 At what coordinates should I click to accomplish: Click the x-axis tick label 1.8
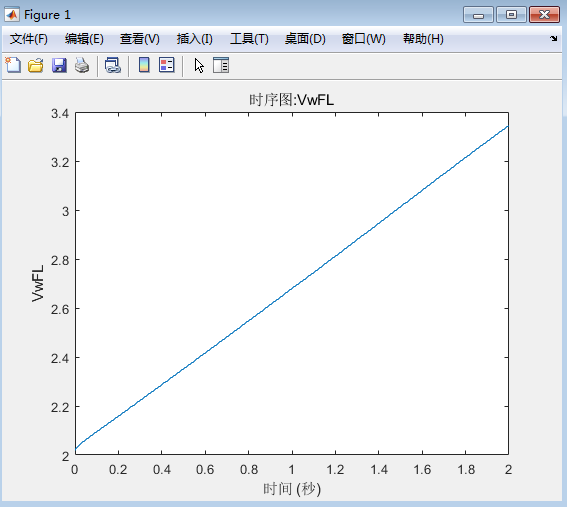tap(466, 469)
